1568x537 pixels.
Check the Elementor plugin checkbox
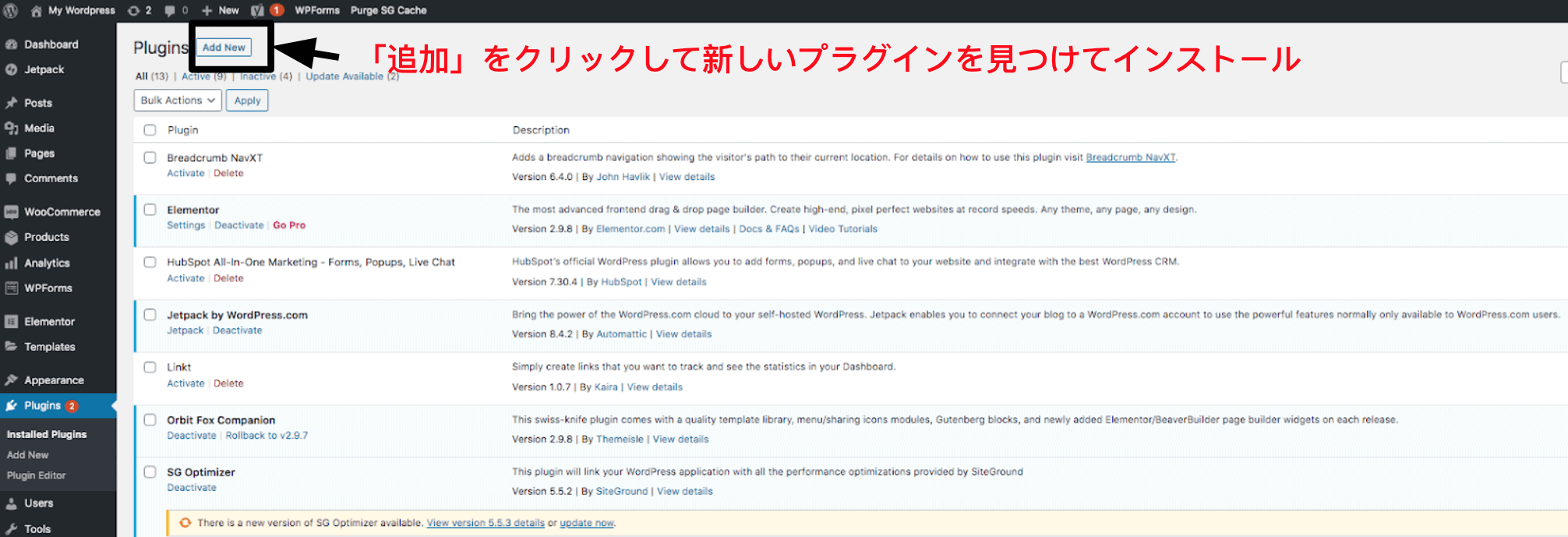tap(150, 210)
